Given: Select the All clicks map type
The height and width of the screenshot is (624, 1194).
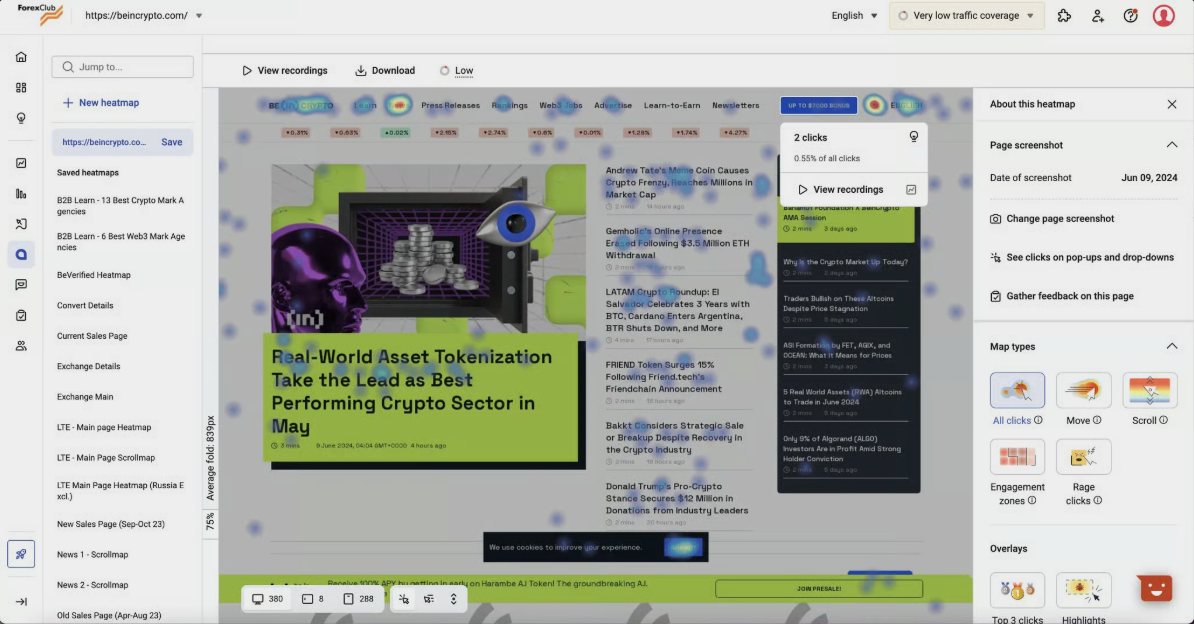Looking at the screenshot, I should tap(1017, 390).
